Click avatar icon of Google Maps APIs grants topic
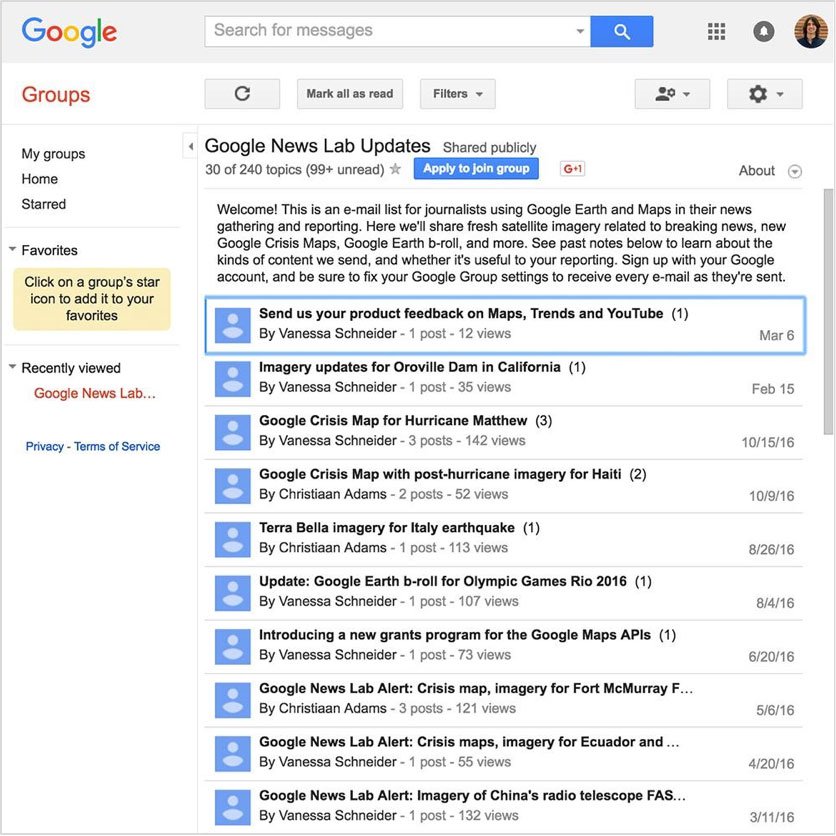This screenshot has width=836, height=836. pyautogui.click(x=232, y=647)
